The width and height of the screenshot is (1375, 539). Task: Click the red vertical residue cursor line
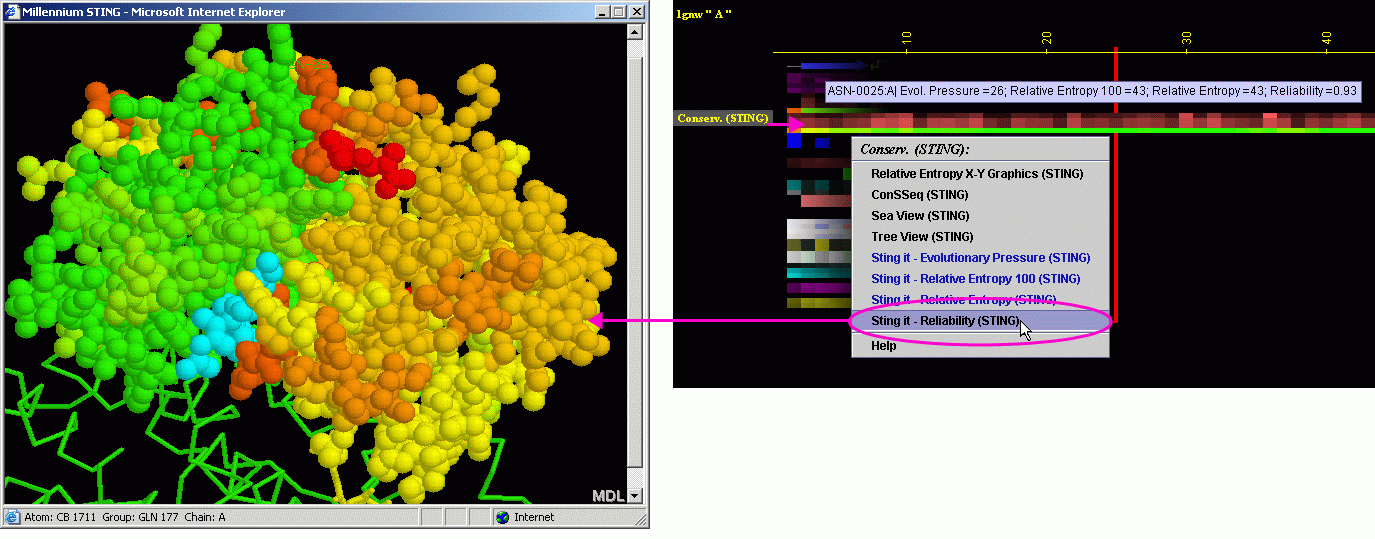[x=1115, y=185]
